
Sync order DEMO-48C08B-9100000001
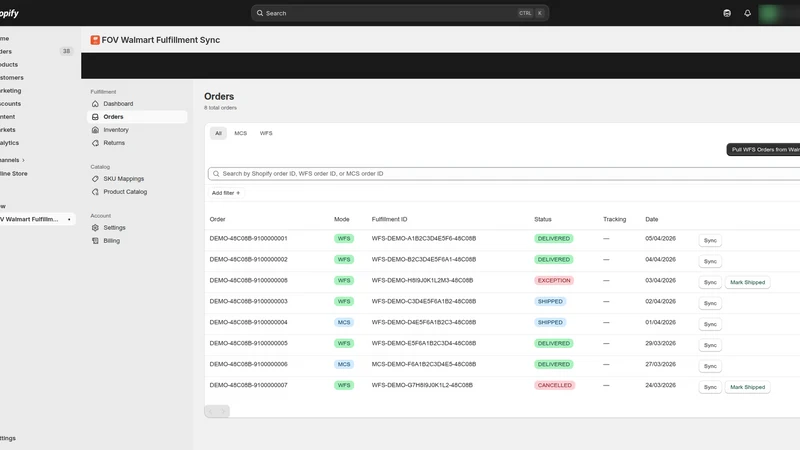pos(710,240)
